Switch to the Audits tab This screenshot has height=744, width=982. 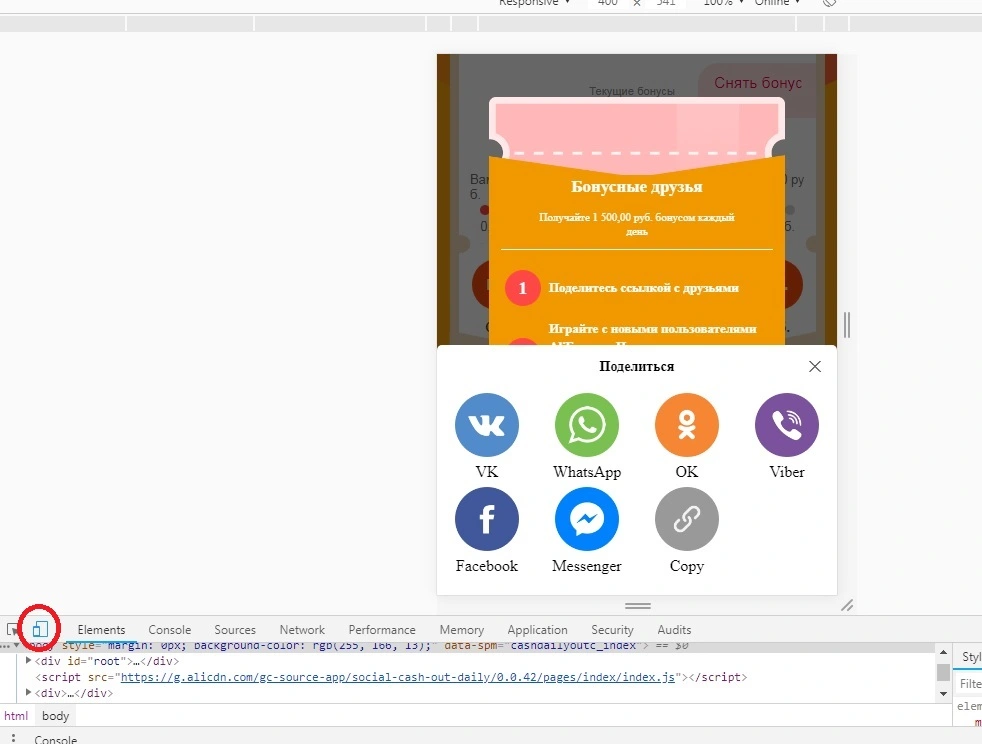[x=674, y=629]
